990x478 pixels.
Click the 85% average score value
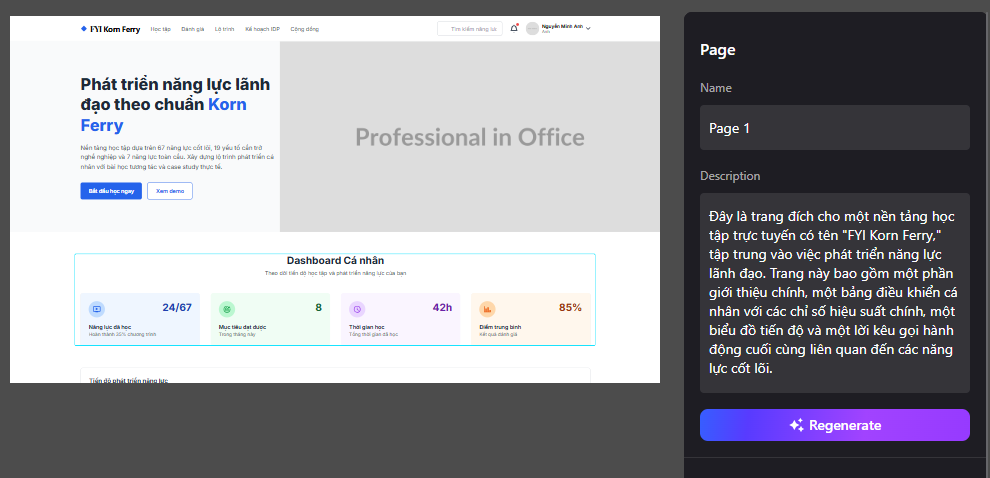click(x=570, y=308)
